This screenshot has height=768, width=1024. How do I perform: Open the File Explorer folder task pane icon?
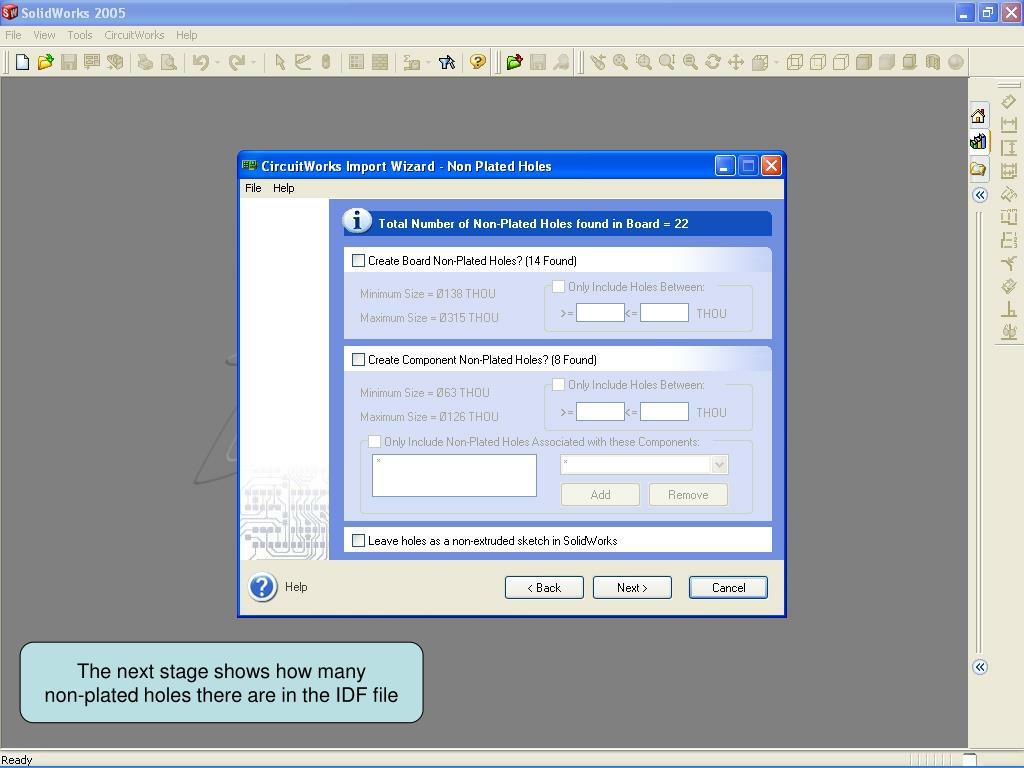pyautogui.click(x=978, y=169)
